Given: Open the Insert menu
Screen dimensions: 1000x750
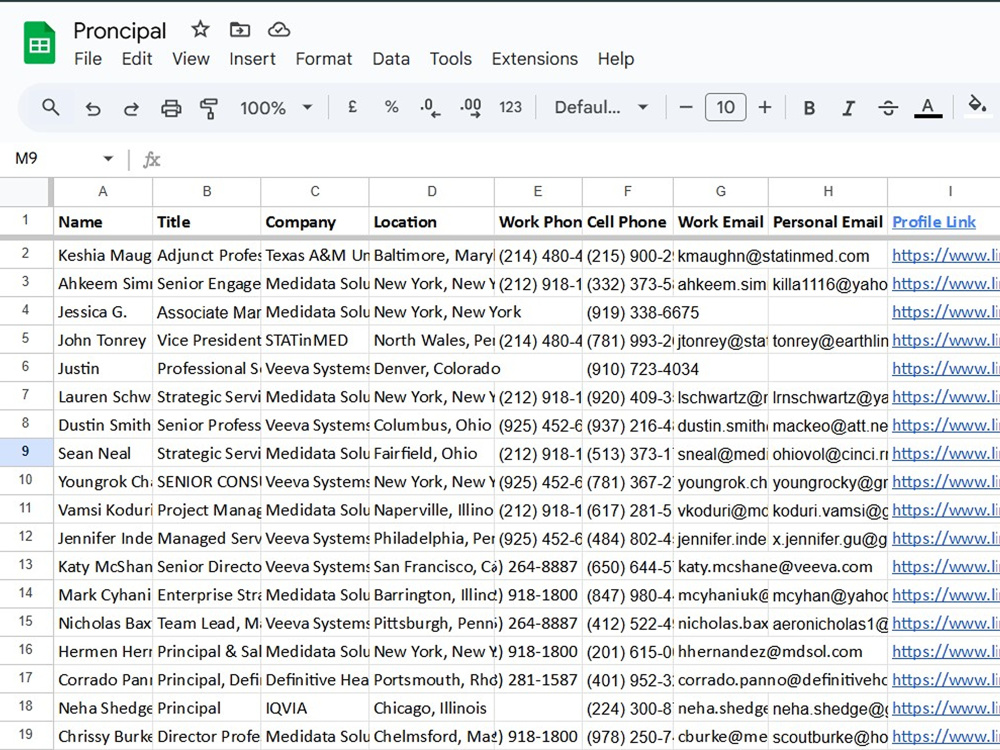Looking at the screenshot, I should point(253,59).
